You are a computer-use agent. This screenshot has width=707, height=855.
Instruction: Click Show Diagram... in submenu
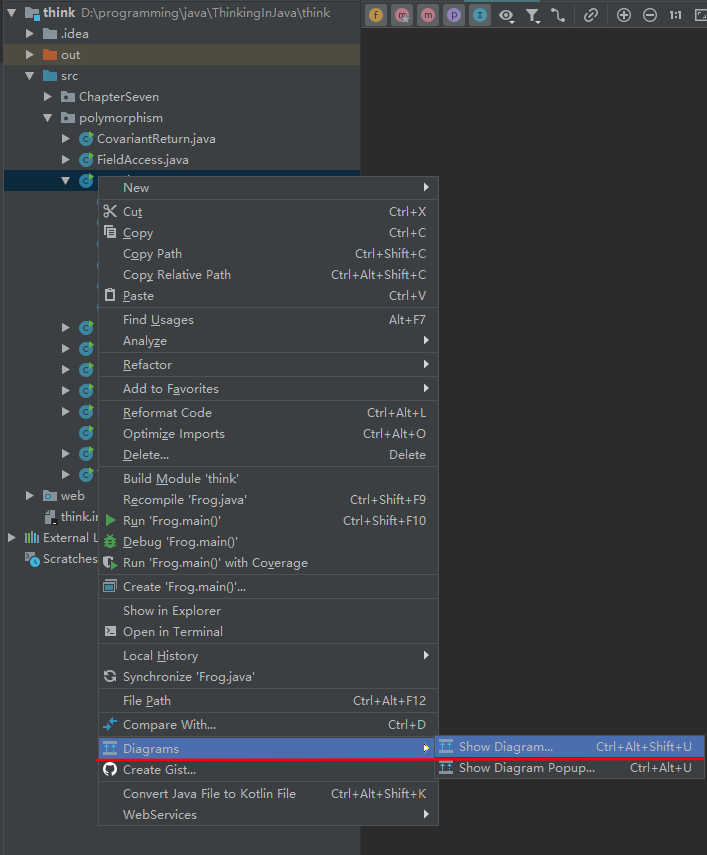coord(570,746)
